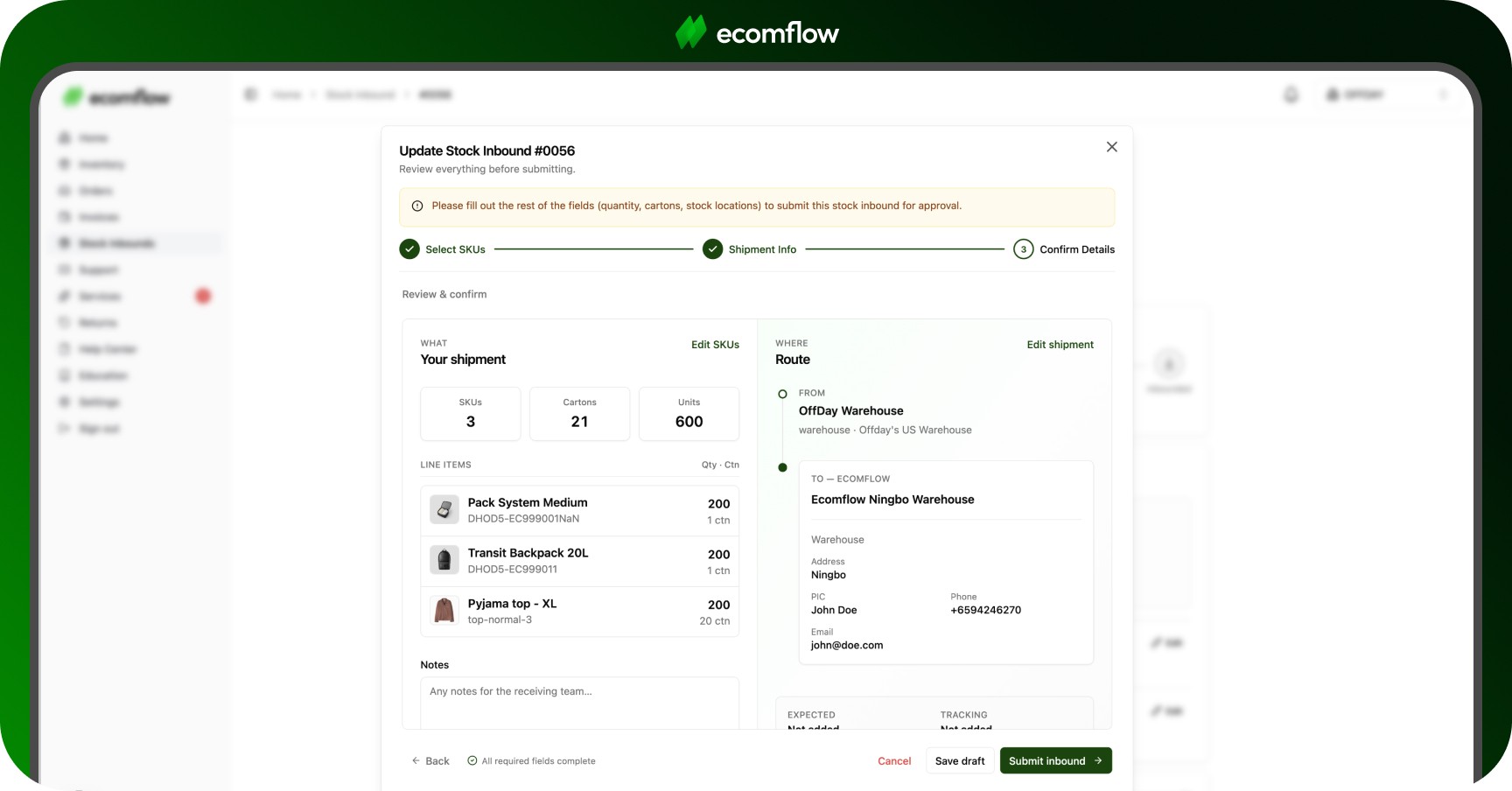Click the info icon in the warning banner
1512x791 pixels.
pos(417,206)
